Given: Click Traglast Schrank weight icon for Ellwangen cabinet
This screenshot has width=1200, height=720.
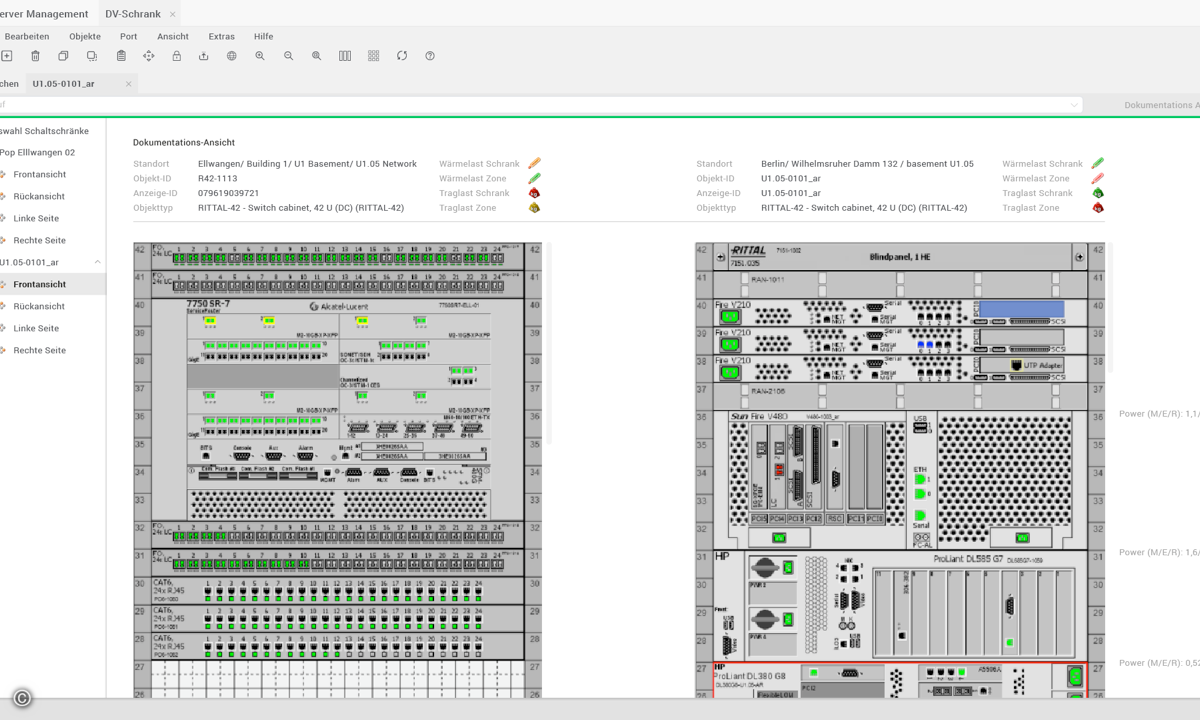Looking at the screenshot, I should (x=534, y=193).
